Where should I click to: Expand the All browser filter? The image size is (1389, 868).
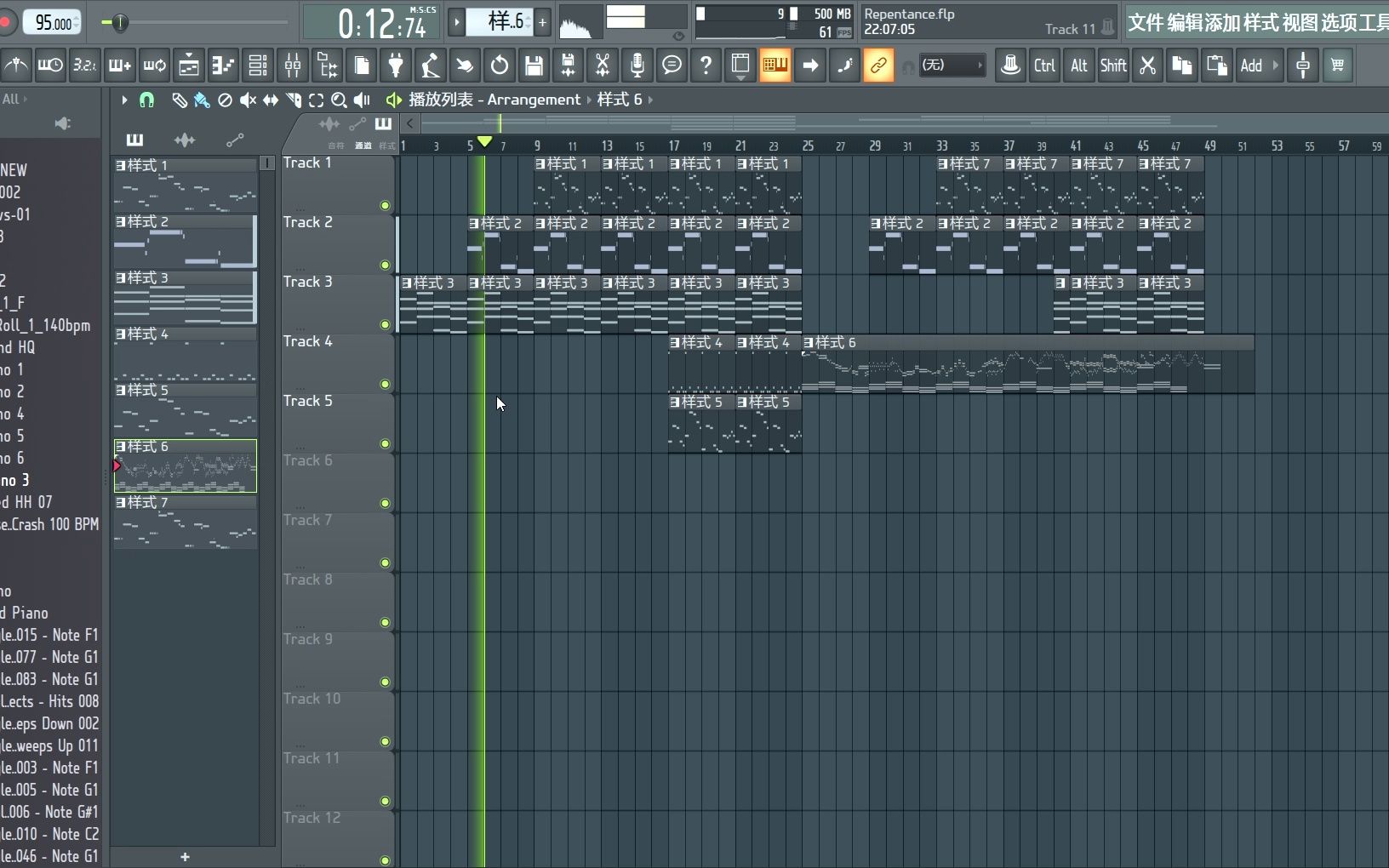[14, 99]
